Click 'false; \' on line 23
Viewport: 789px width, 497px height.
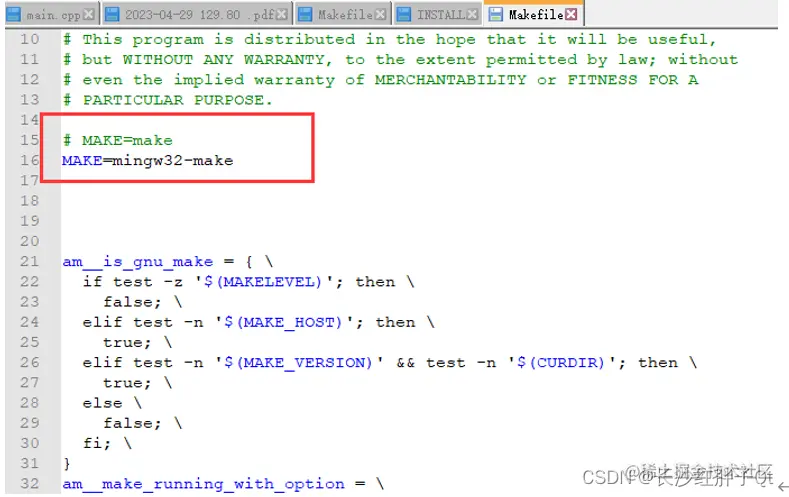click(x=142, y=302)
